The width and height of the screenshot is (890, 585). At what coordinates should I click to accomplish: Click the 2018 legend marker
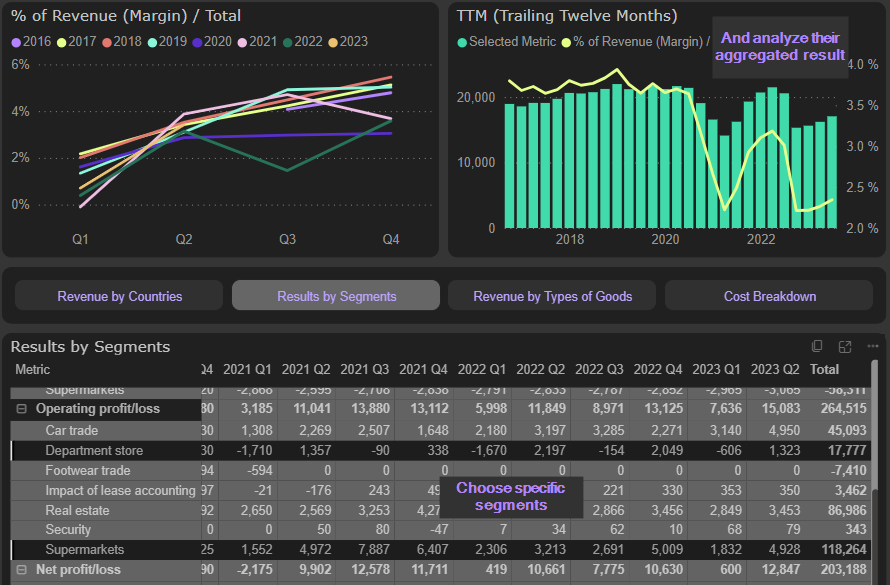click(x=106, y=42)
